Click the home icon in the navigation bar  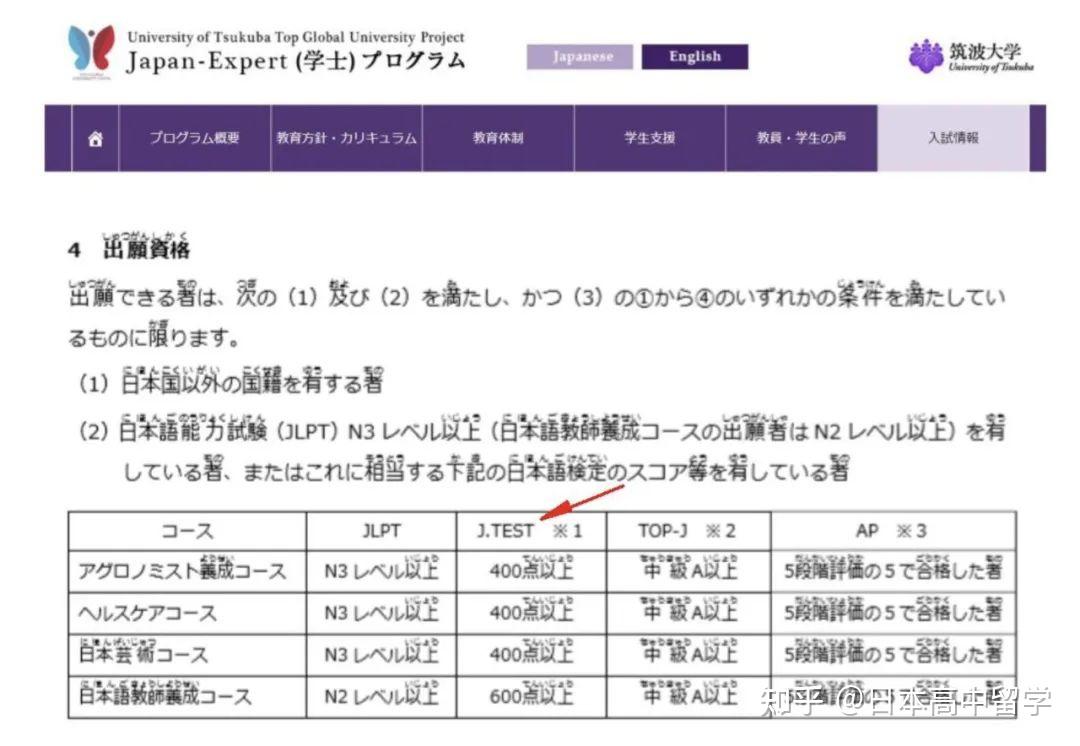click(x=95, y=138)
